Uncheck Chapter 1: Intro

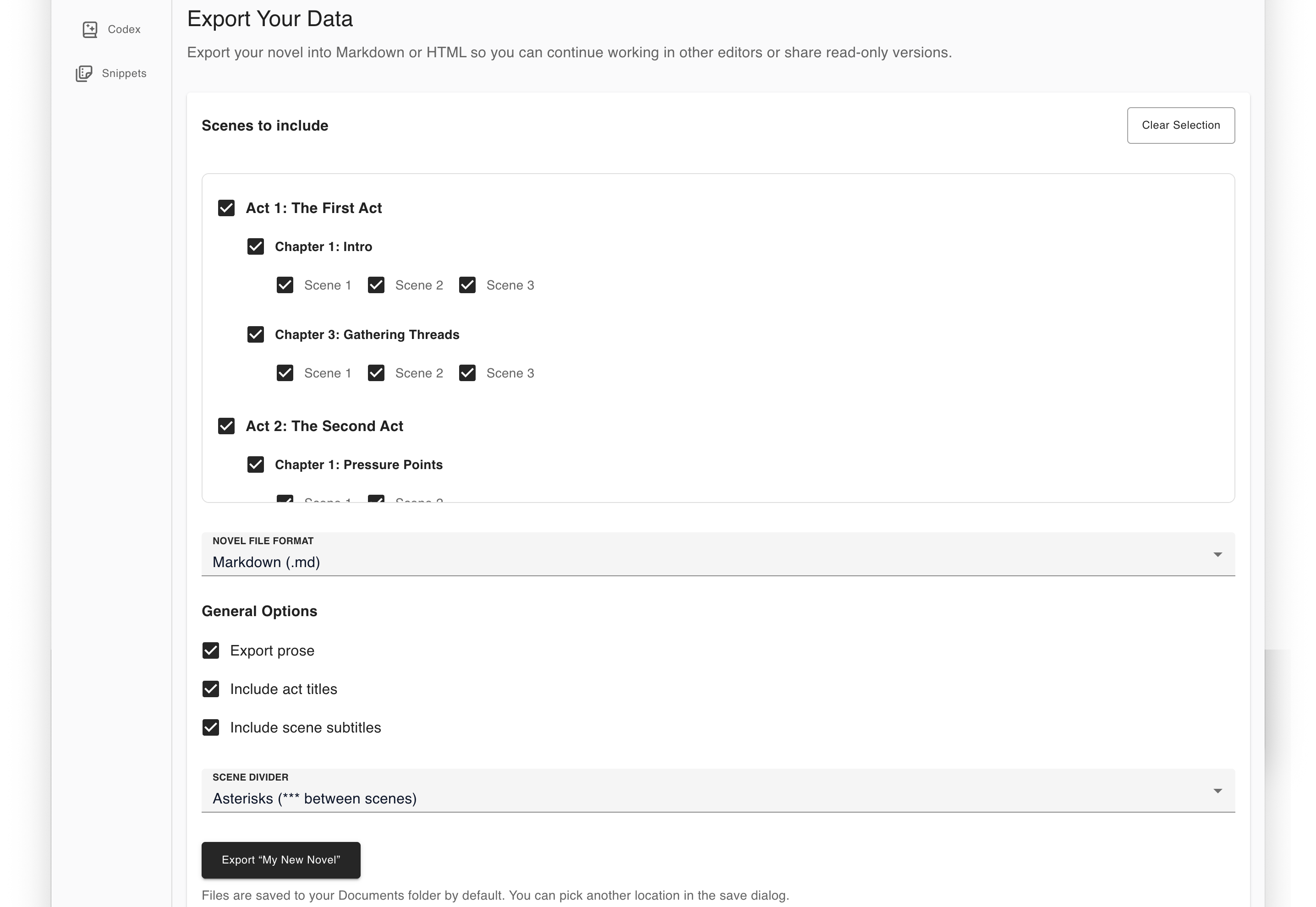[x=256, y=246]
